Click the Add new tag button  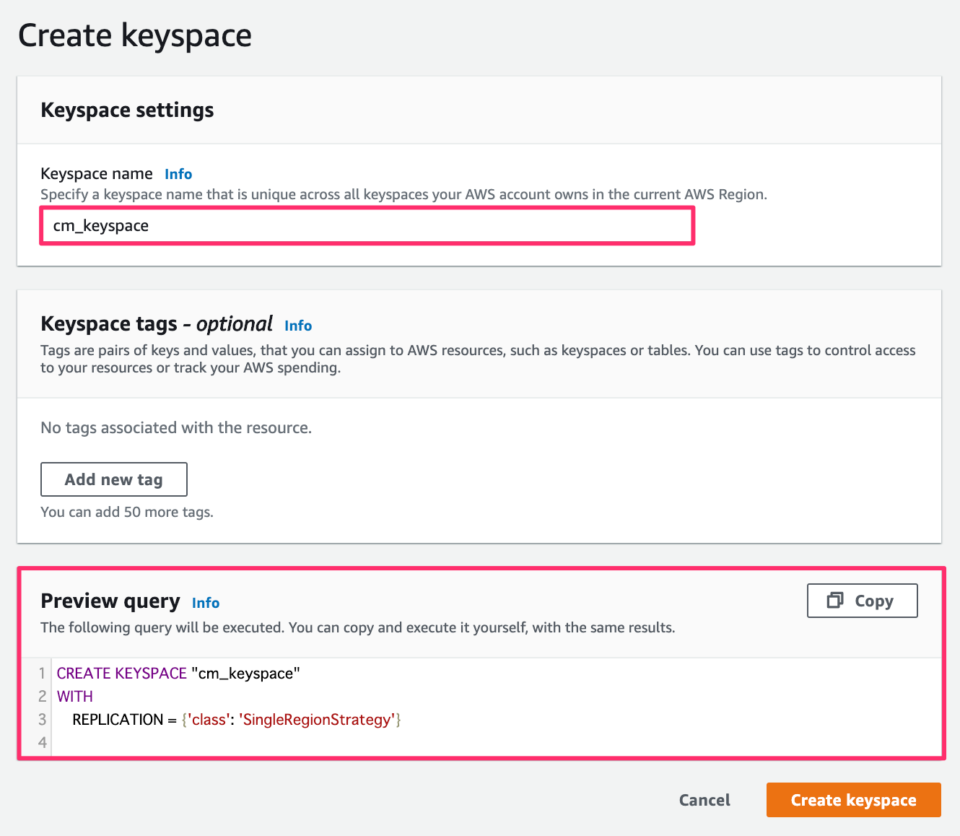(x=113, y=479)
